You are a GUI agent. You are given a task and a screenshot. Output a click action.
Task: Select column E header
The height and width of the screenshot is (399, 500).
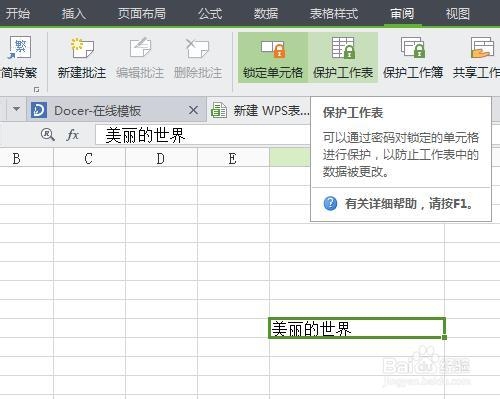click(x=233, y=159)
